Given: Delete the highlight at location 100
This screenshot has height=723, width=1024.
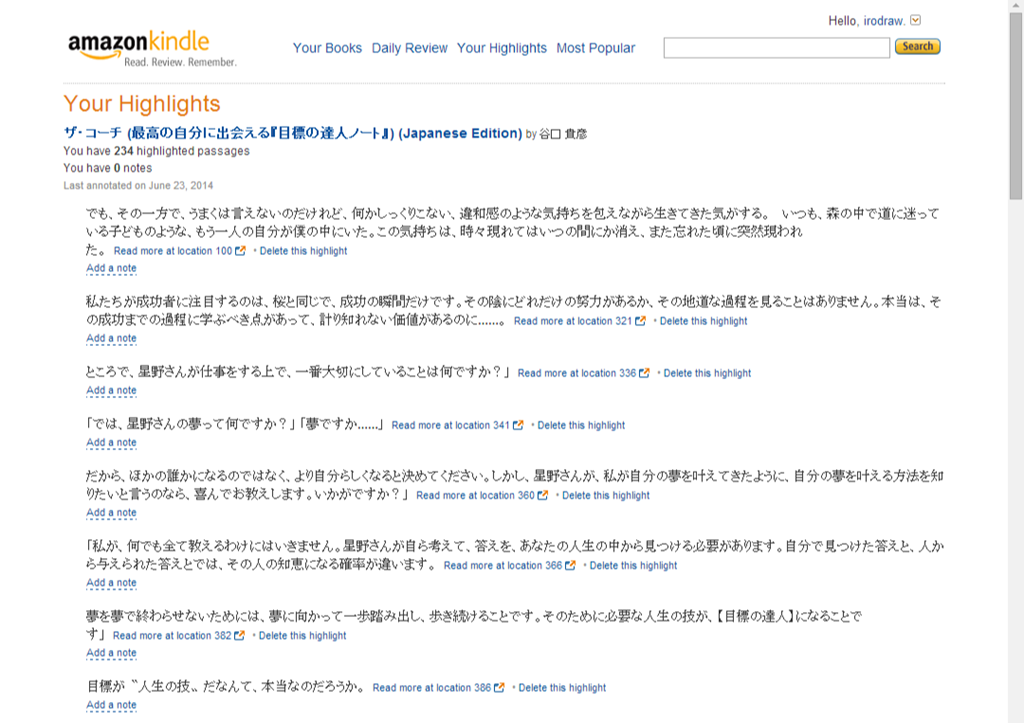Looking at the screenshot, I should click(304, 251).
